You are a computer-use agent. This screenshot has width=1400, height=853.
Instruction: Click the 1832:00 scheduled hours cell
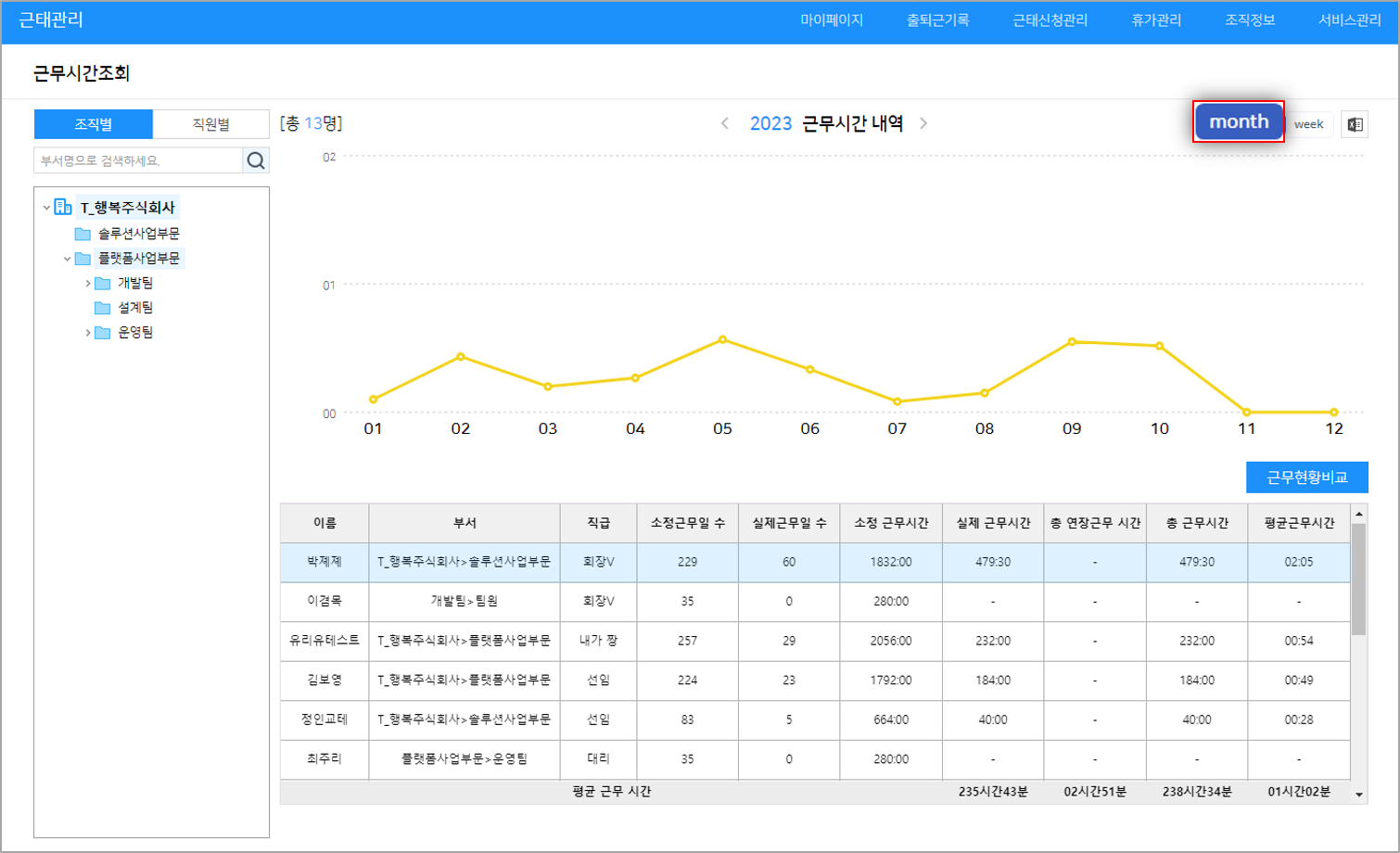(x=891, y=562)
